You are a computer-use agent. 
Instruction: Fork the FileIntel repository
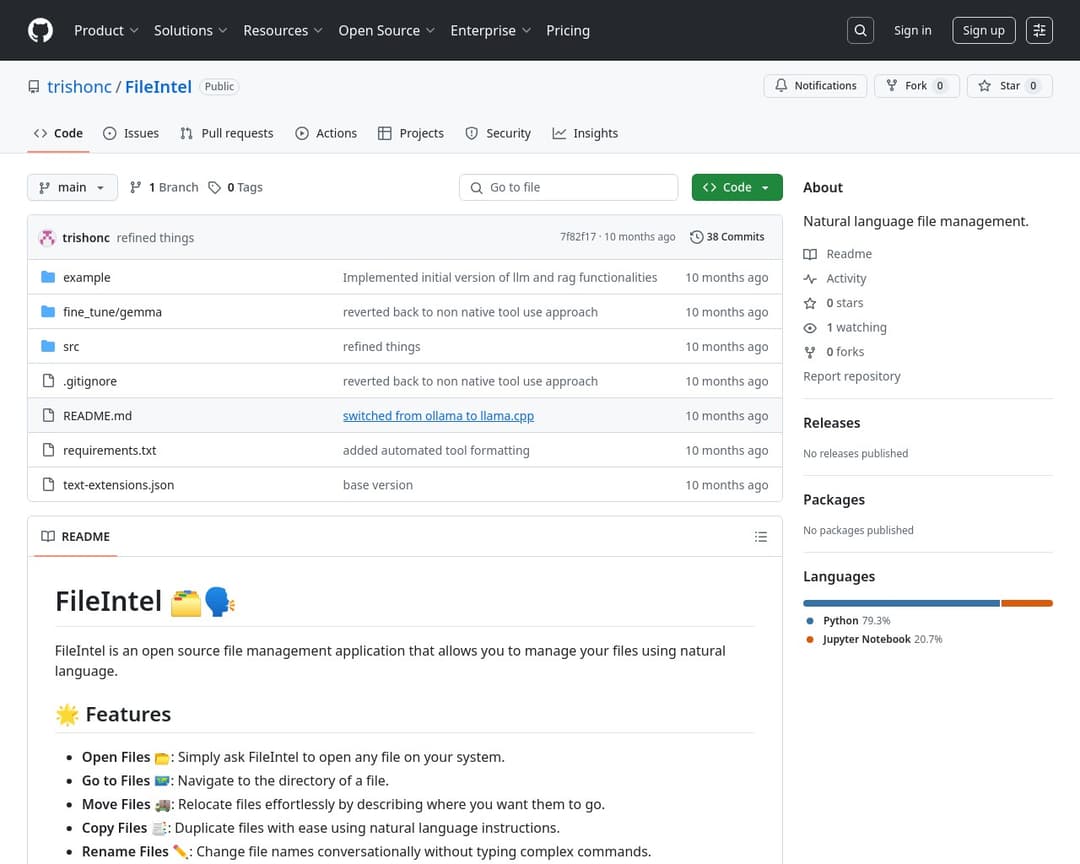tap(917, 85)
